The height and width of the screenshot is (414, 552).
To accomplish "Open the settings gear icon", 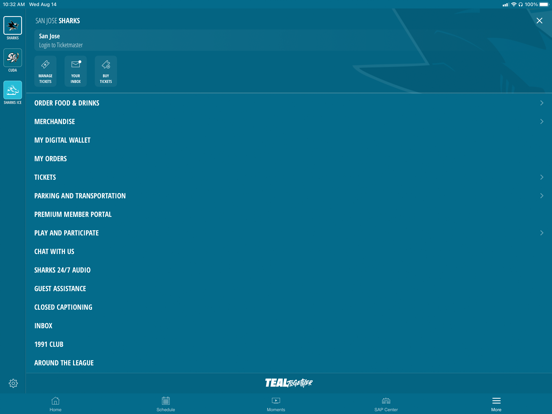I will [13, 383].
